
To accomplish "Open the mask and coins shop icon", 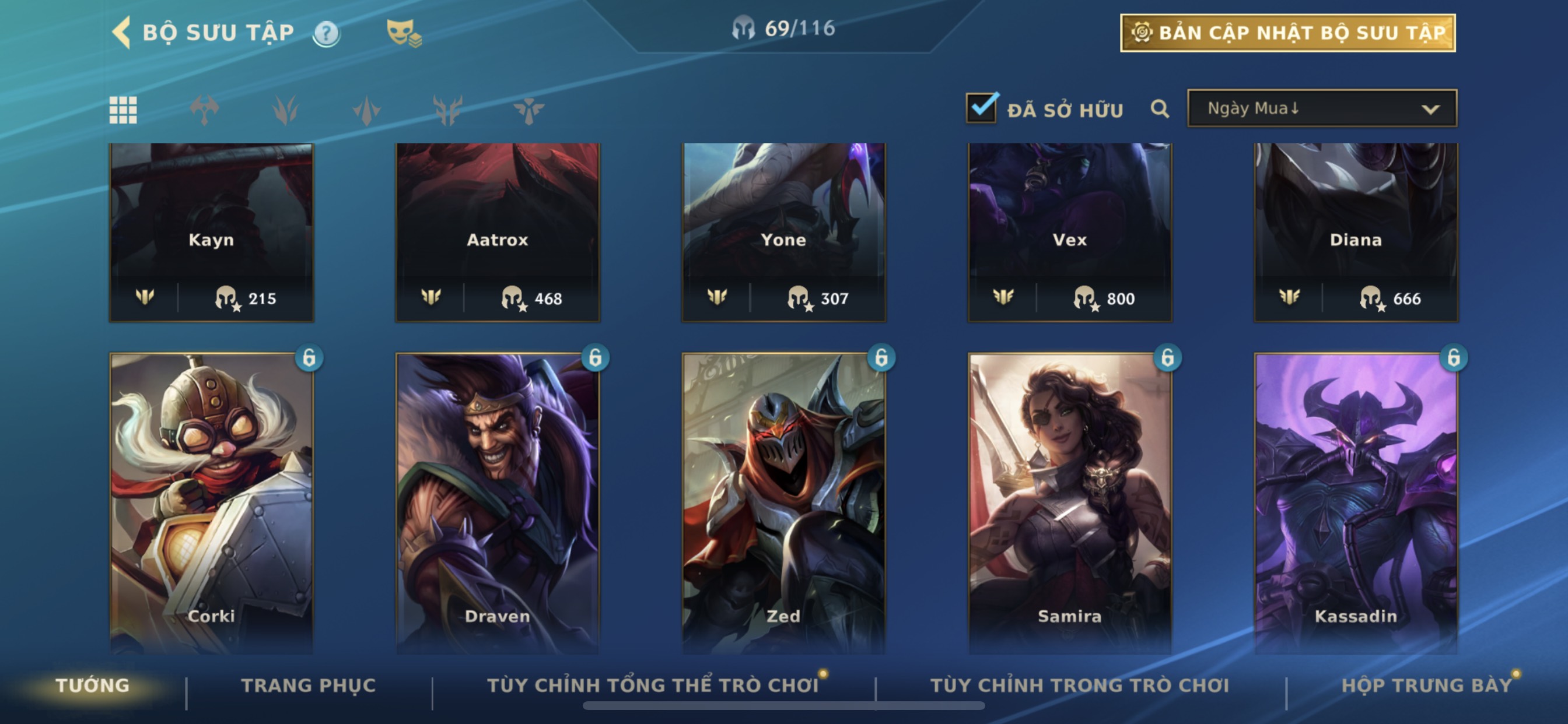I will tap(404, 33).
